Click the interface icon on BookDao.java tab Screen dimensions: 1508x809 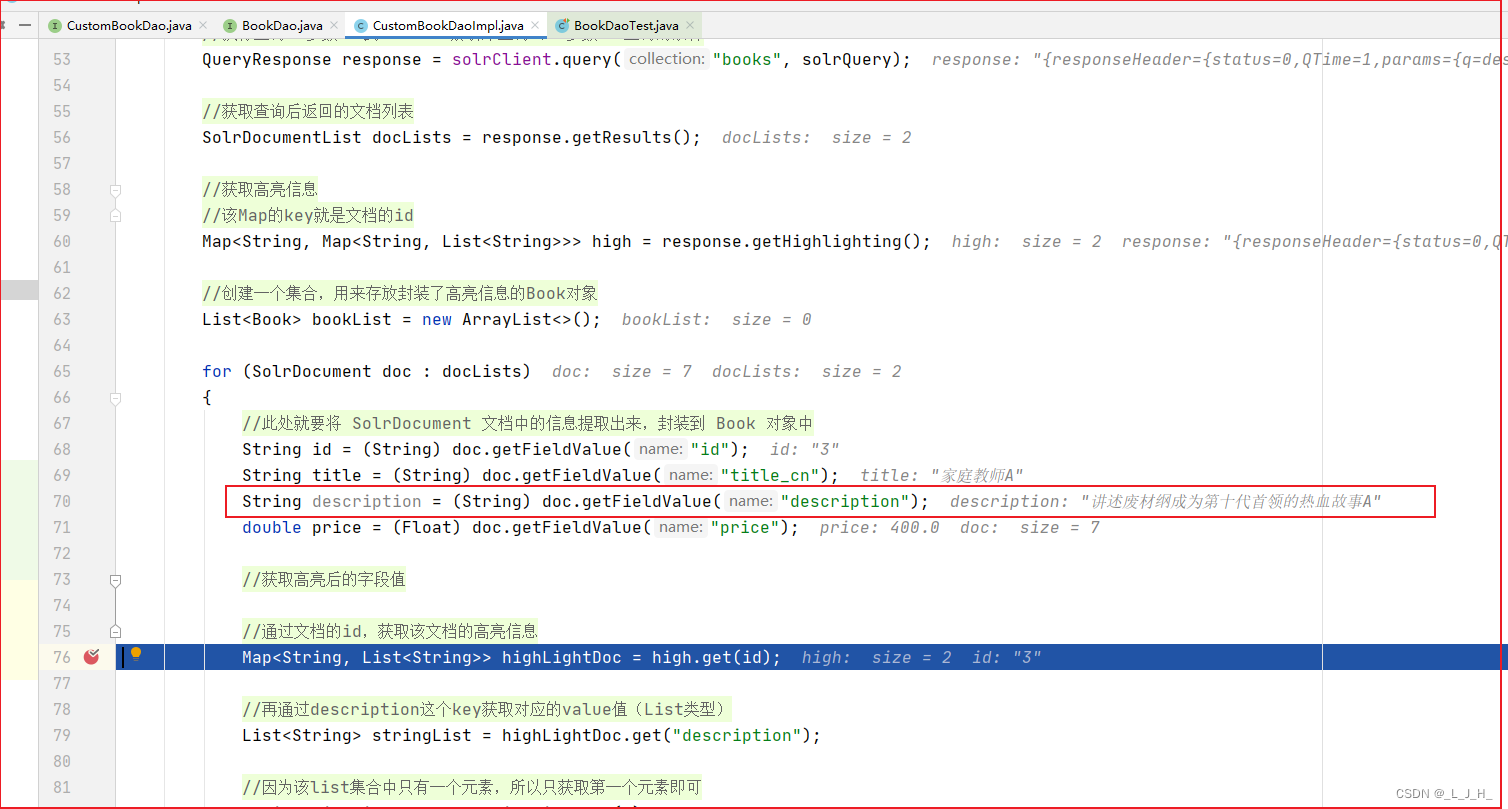pos(229,25)
